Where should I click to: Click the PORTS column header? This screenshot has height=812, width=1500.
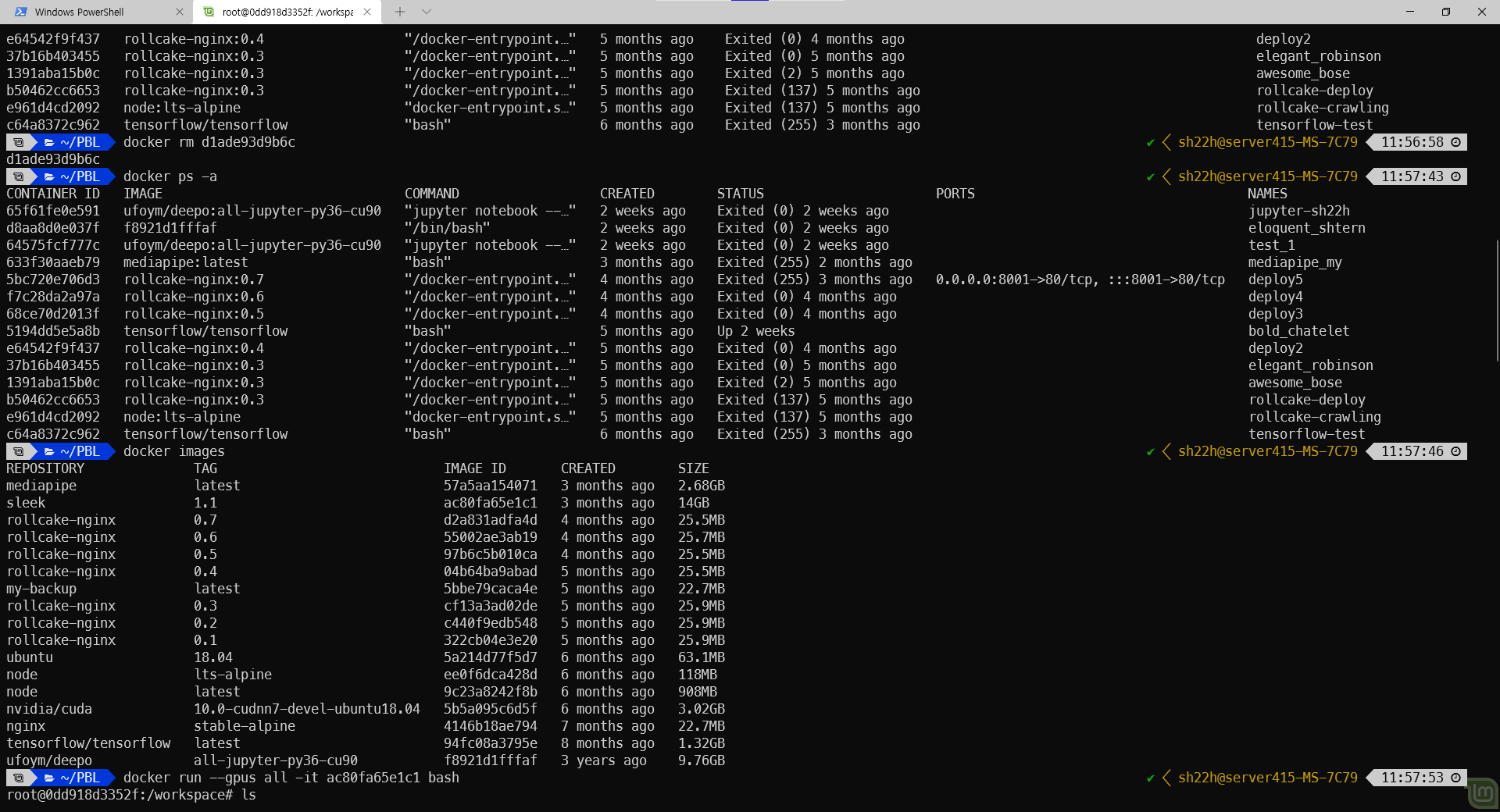point(955,194)
